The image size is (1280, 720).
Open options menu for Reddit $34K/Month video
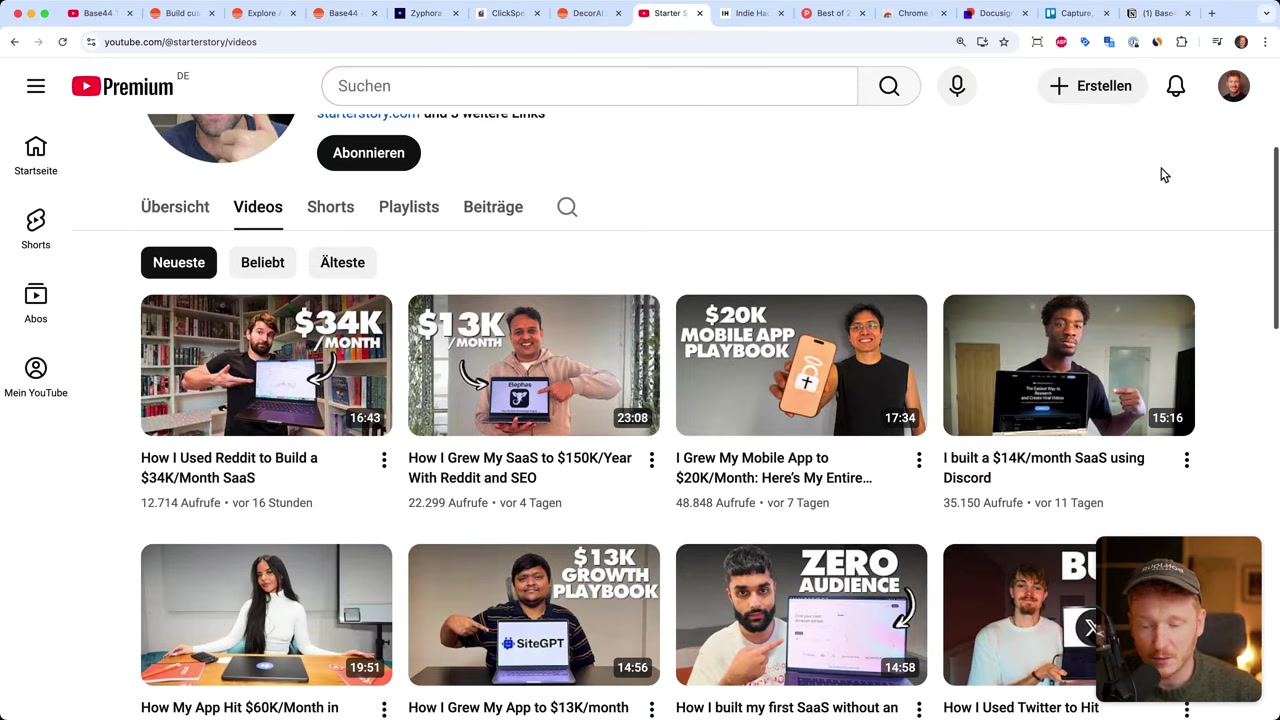pos(384,460)
